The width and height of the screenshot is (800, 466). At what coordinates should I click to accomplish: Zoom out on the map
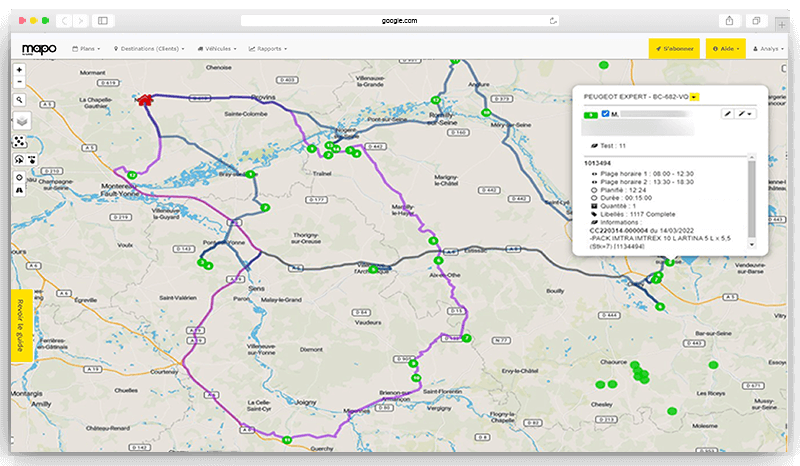pos(20,81)
